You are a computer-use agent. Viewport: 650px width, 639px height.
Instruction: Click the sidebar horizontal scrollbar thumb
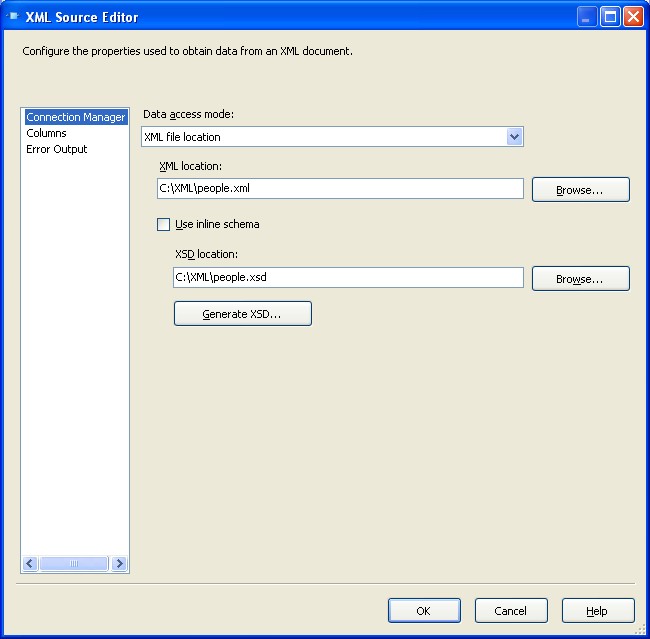(x=74, y=564)
